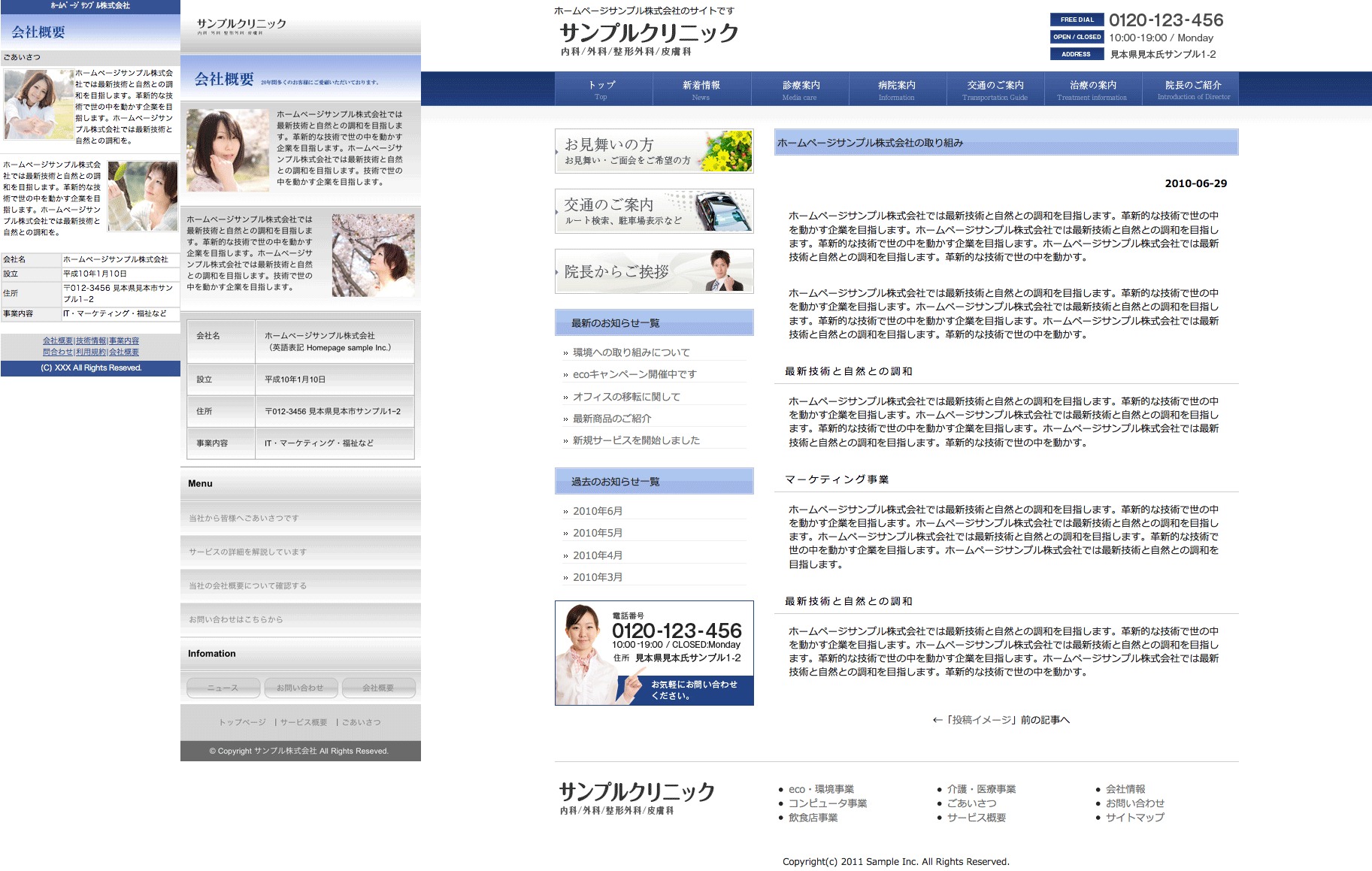The width and height of the screenshot is (1372, 871).
Task: Click the サイトマップ footer link
Action: point(1134,818)
